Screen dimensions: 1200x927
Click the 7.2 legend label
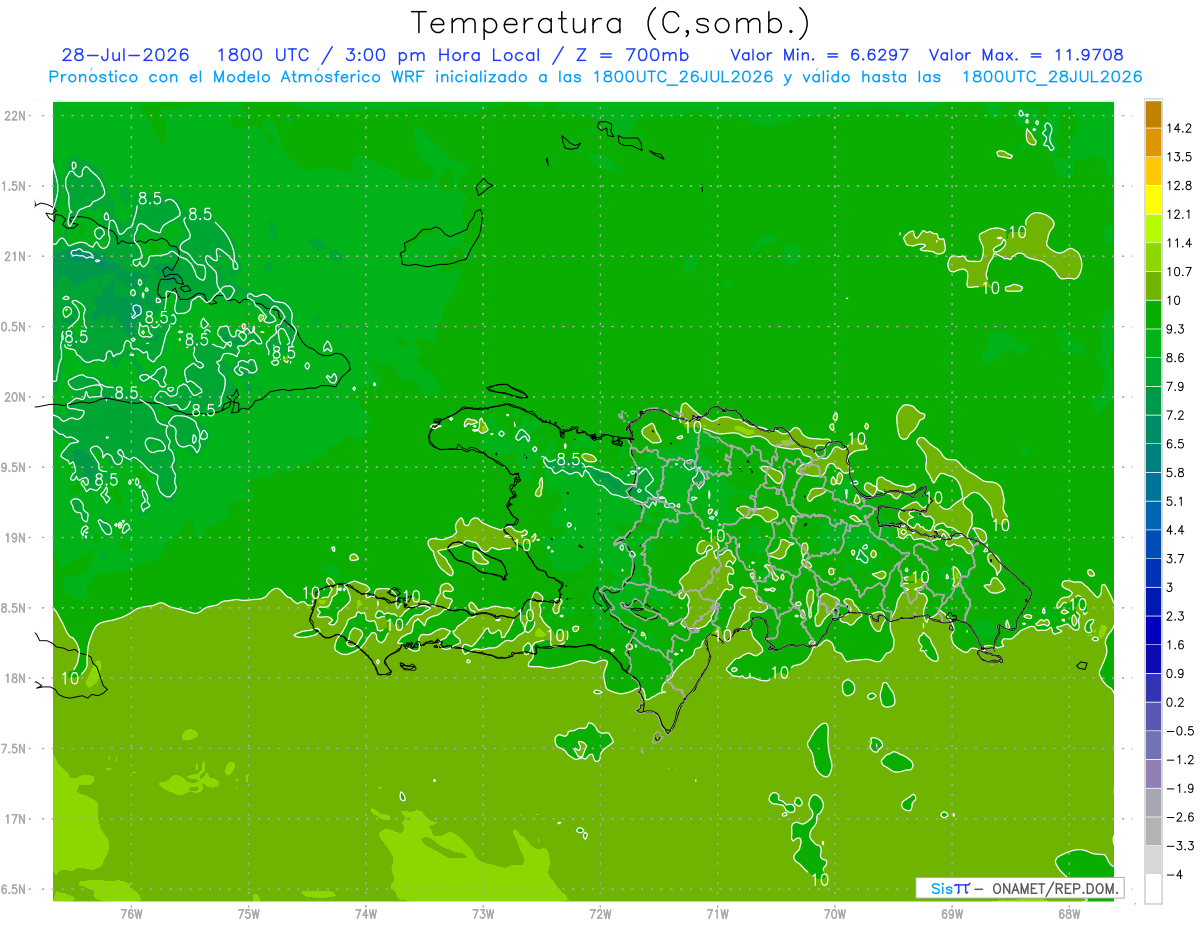(1177, 415)
